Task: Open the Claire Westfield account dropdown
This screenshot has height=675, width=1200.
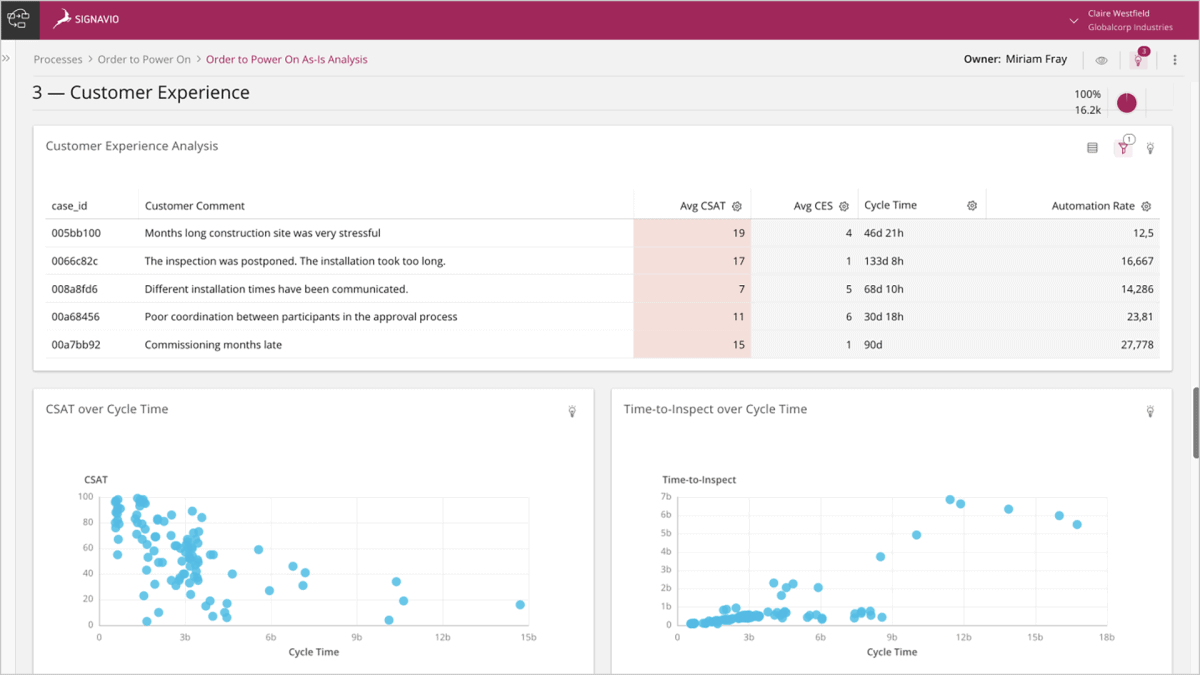Action: point(1120,20)
